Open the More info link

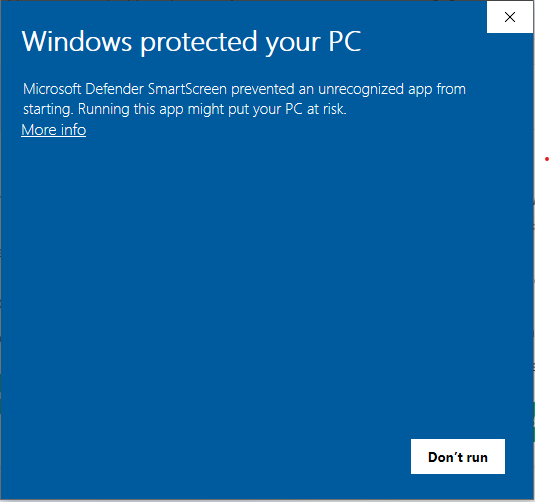pyautogui.click(x=54, y=130)
